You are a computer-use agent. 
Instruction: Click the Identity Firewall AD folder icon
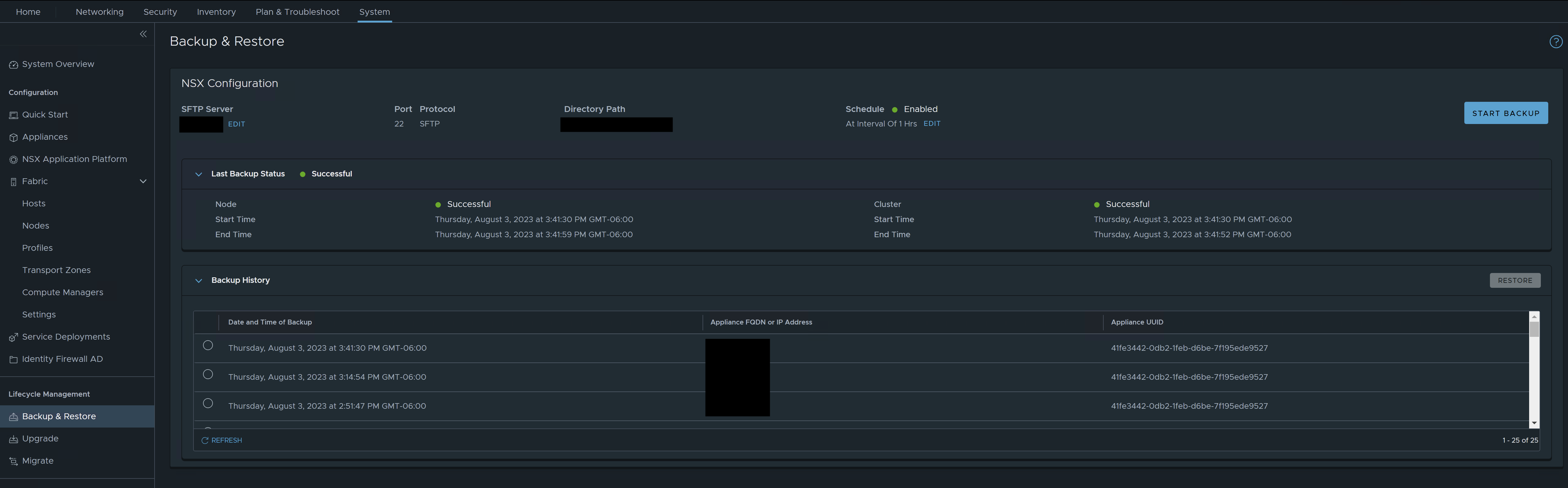tap(13, 360)
